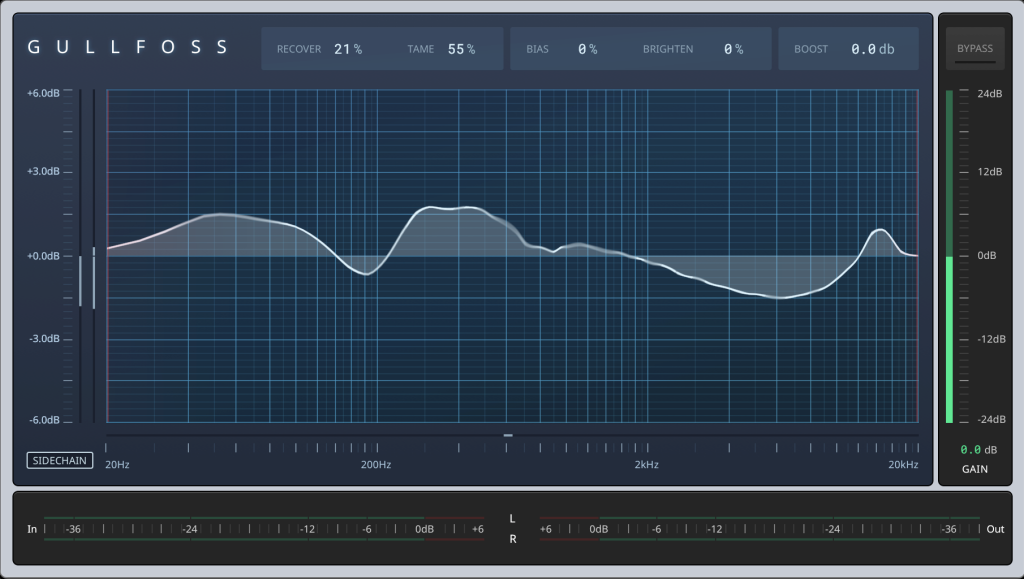Click the -24dB gain scale label

pyautogui.click(x=991, y=419)
